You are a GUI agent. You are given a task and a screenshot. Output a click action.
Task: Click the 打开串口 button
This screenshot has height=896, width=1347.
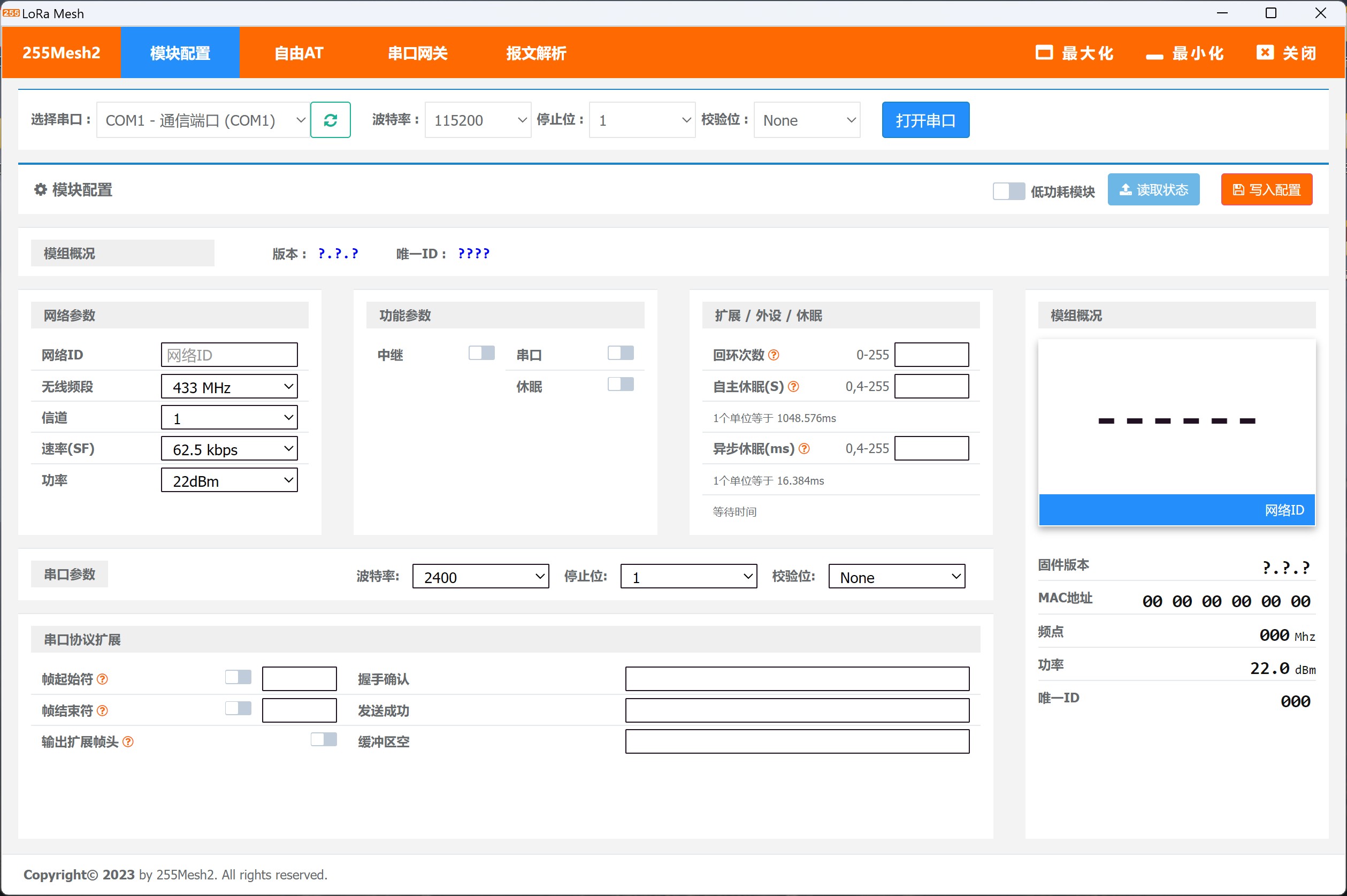coord(925,120)
